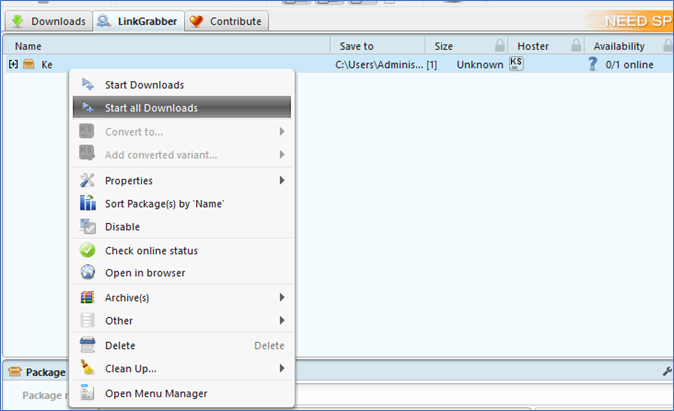Click the KS hoster icon in the row

coord(516,64)
